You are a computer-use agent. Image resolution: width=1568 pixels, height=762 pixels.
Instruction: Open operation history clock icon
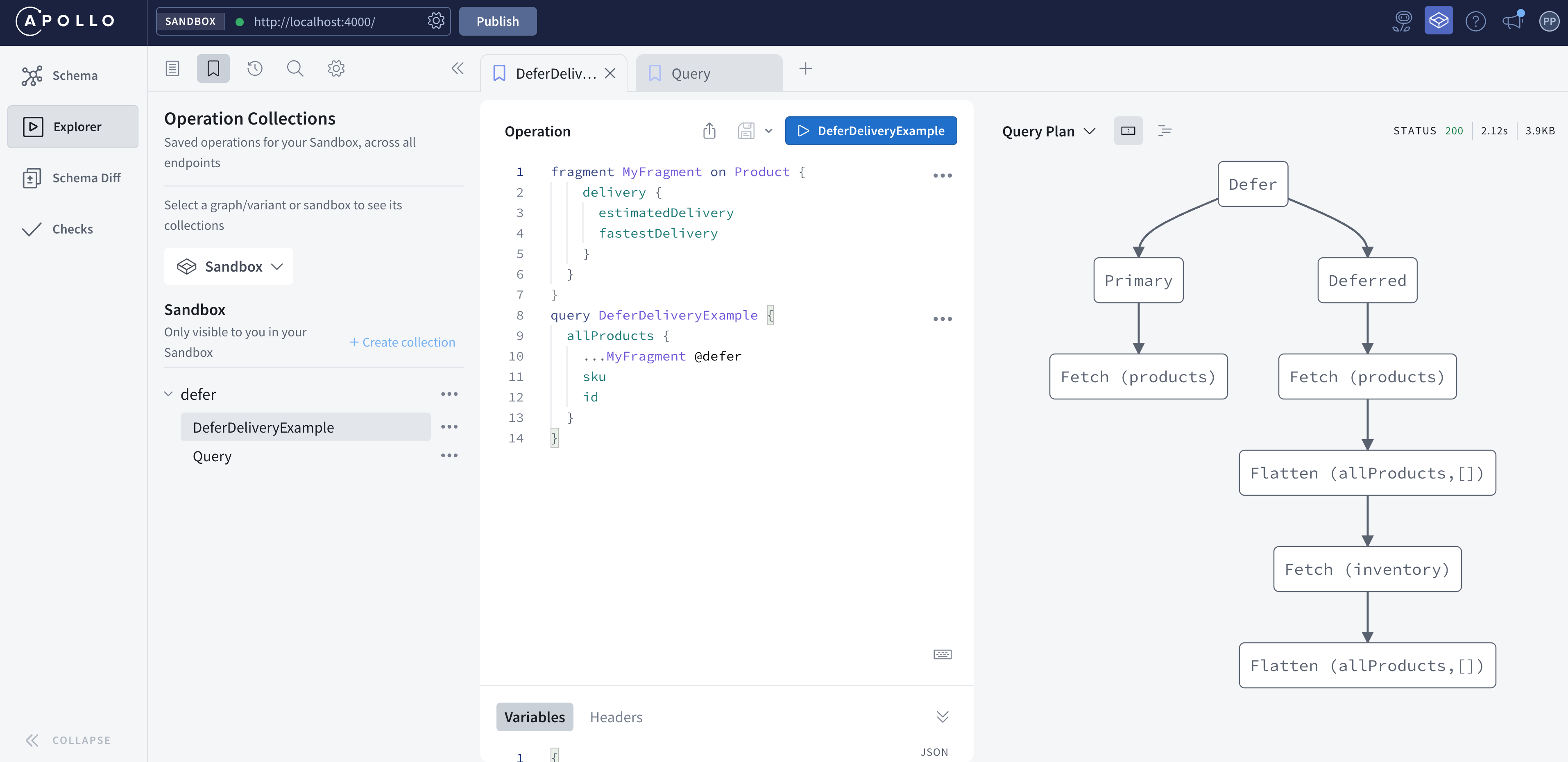pos(254,68)
